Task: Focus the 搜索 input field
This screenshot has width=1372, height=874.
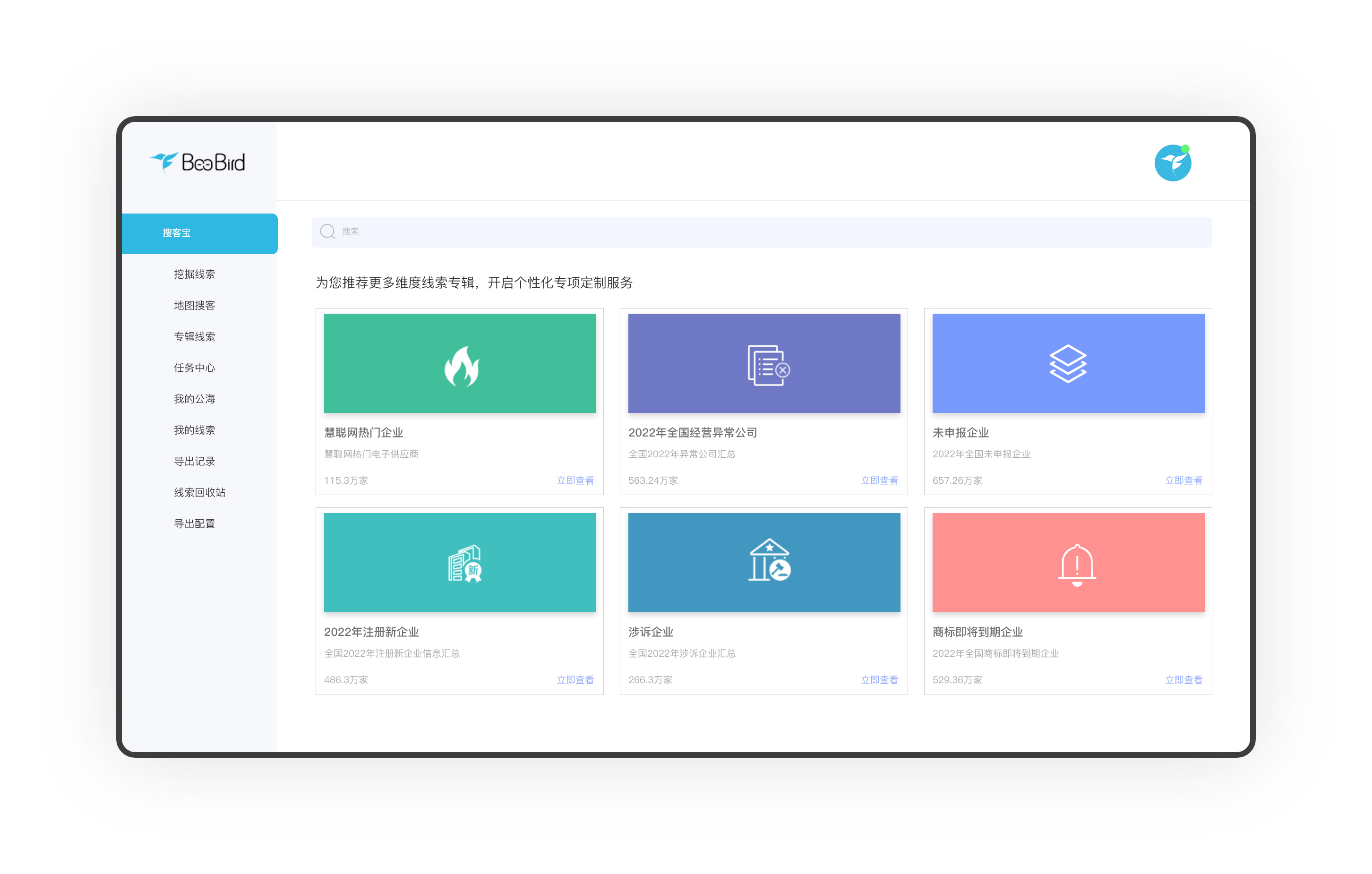Action: [x=762, y=232]
